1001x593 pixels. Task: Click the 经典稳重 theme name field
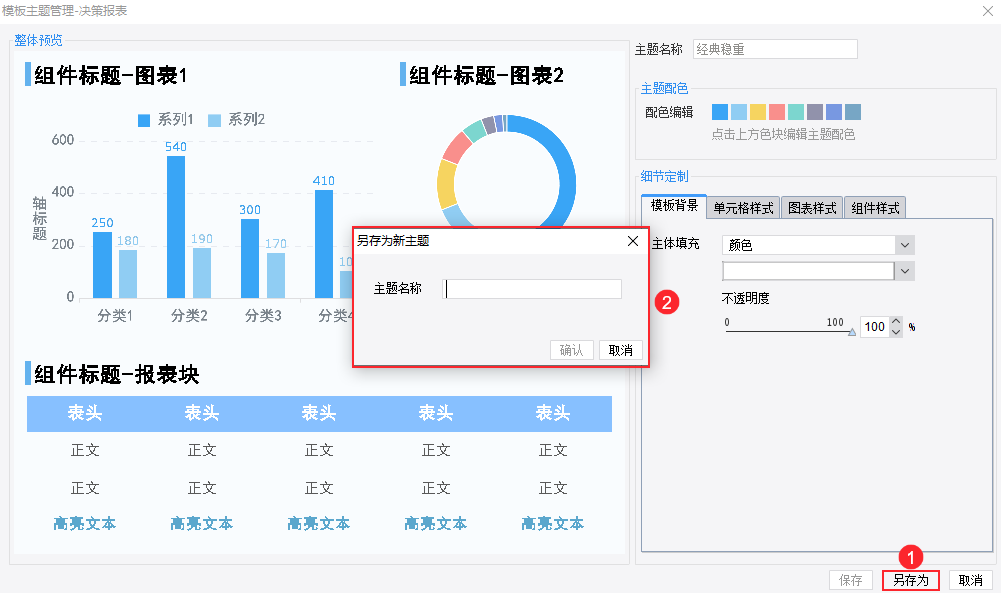coord(775,49)
